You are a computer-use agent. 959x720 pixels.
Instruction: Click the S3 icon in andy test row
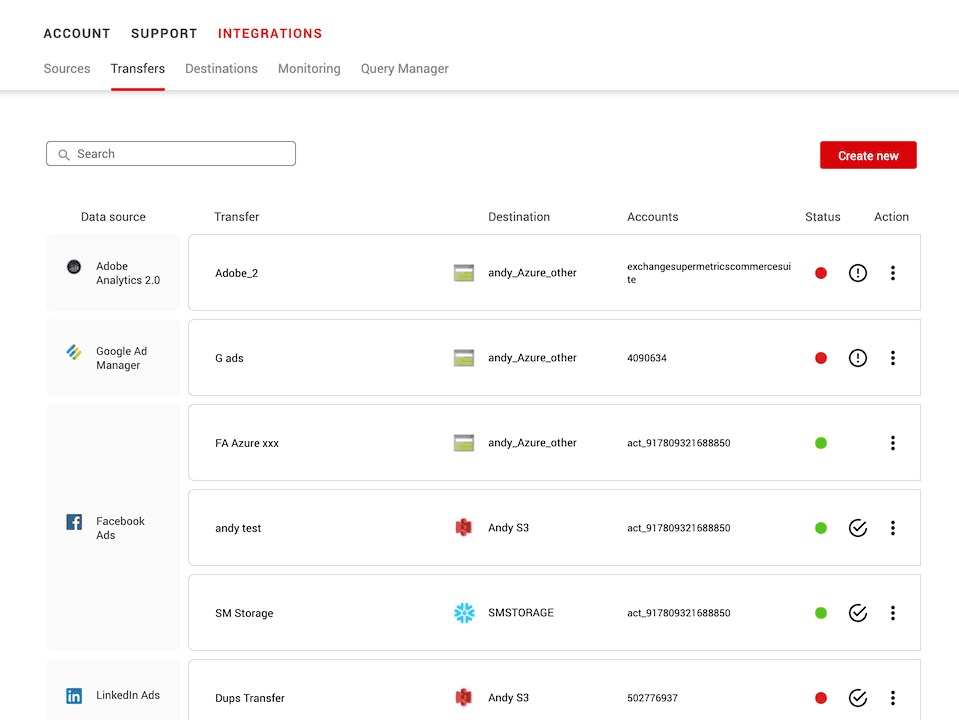[x=464, y=527]
